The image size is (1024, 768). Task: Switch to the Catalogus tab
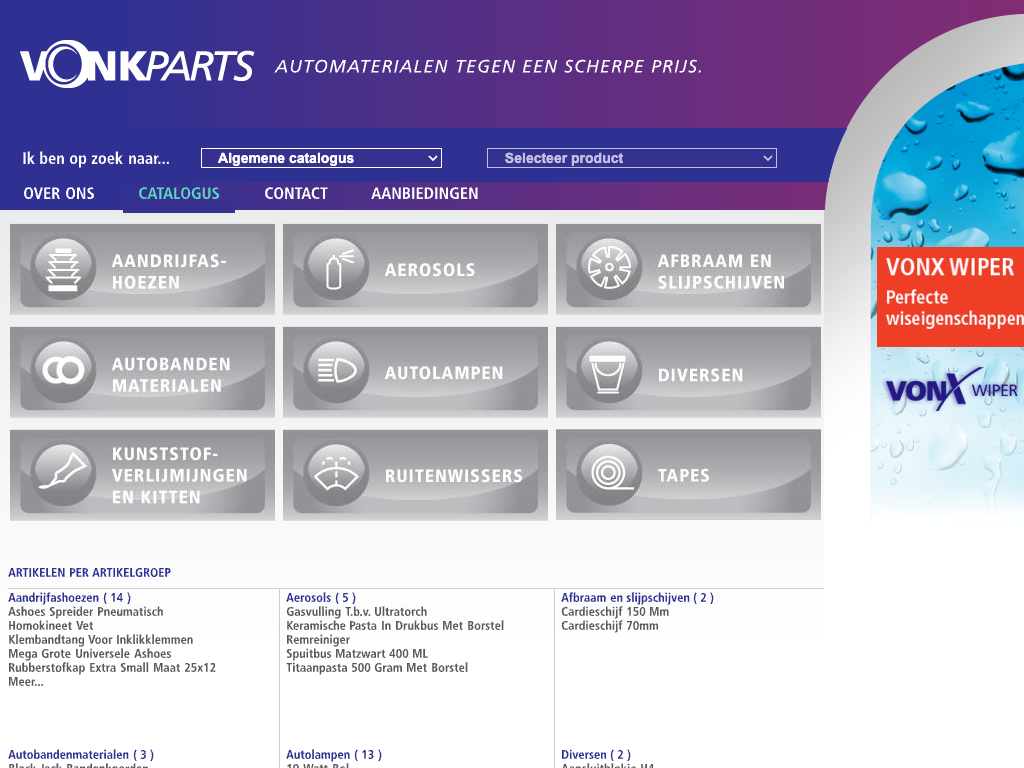point(179,194)
